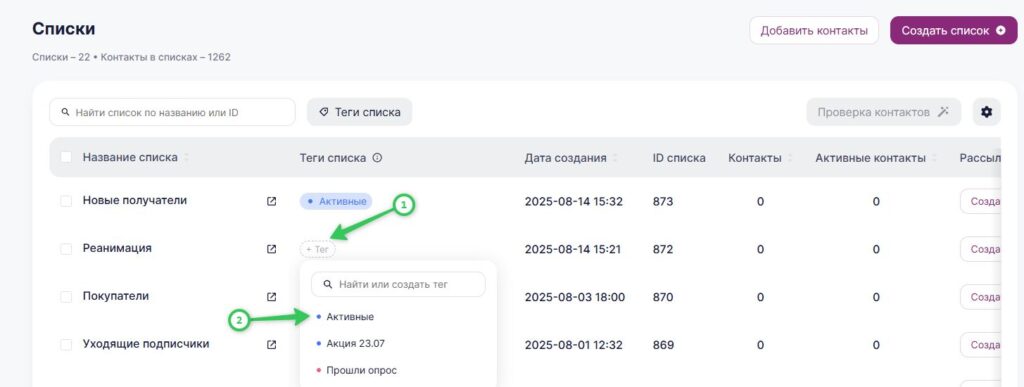
Task: Open the Уходящие подписчики list via external-link icon
Action: (272, 345)
